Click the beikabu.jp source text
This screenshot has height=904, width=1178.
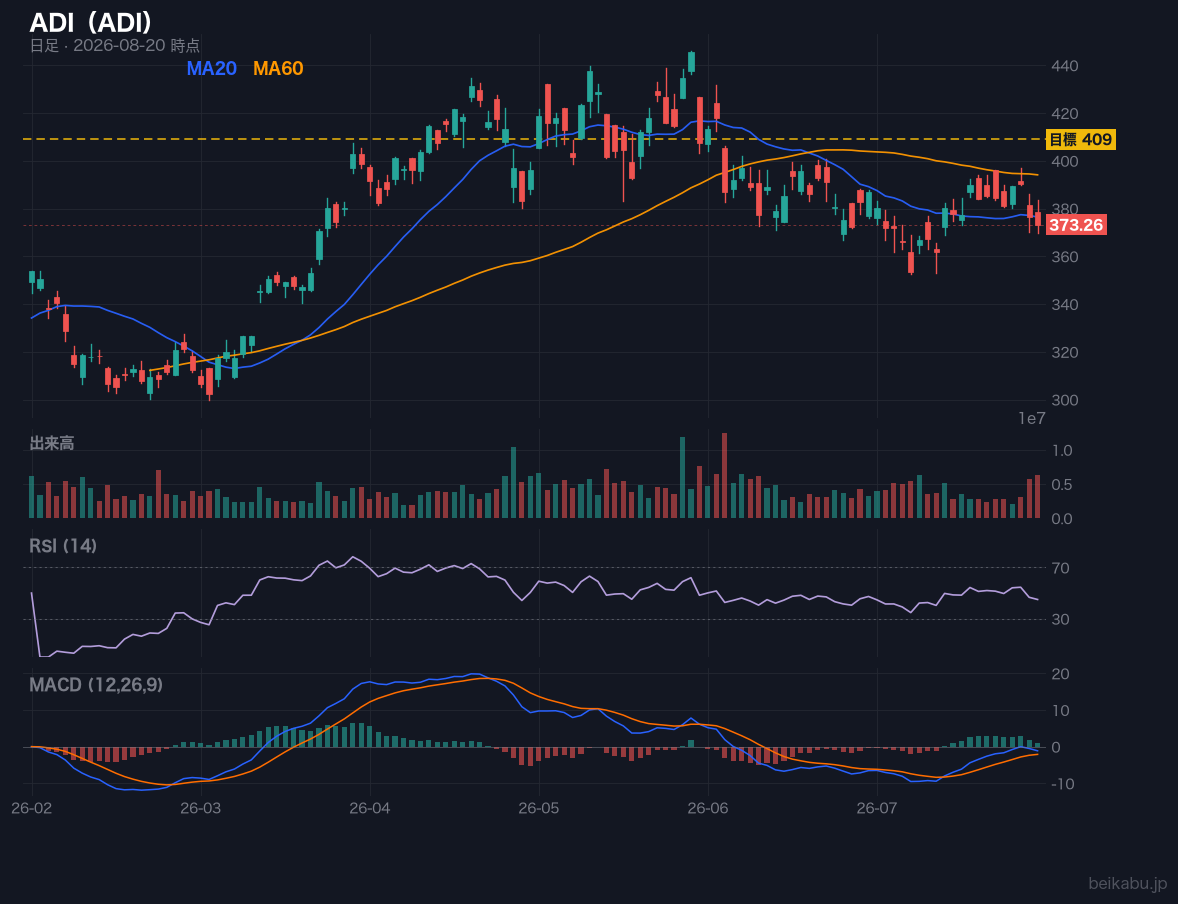click(x=1128, y=884)
